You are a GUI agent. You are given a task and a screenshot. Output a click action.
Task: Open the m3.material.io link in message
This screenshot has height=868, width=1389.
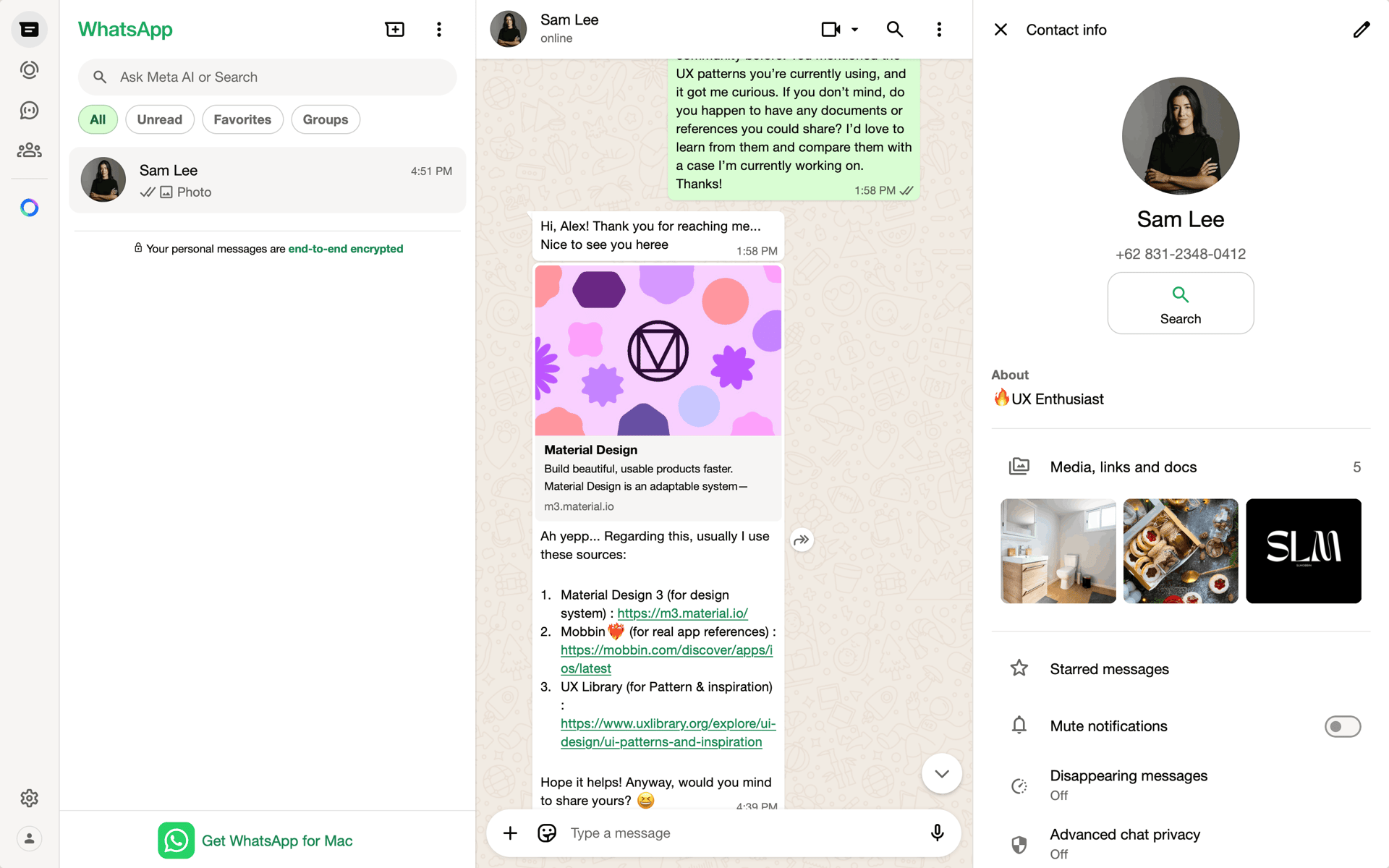682,613
